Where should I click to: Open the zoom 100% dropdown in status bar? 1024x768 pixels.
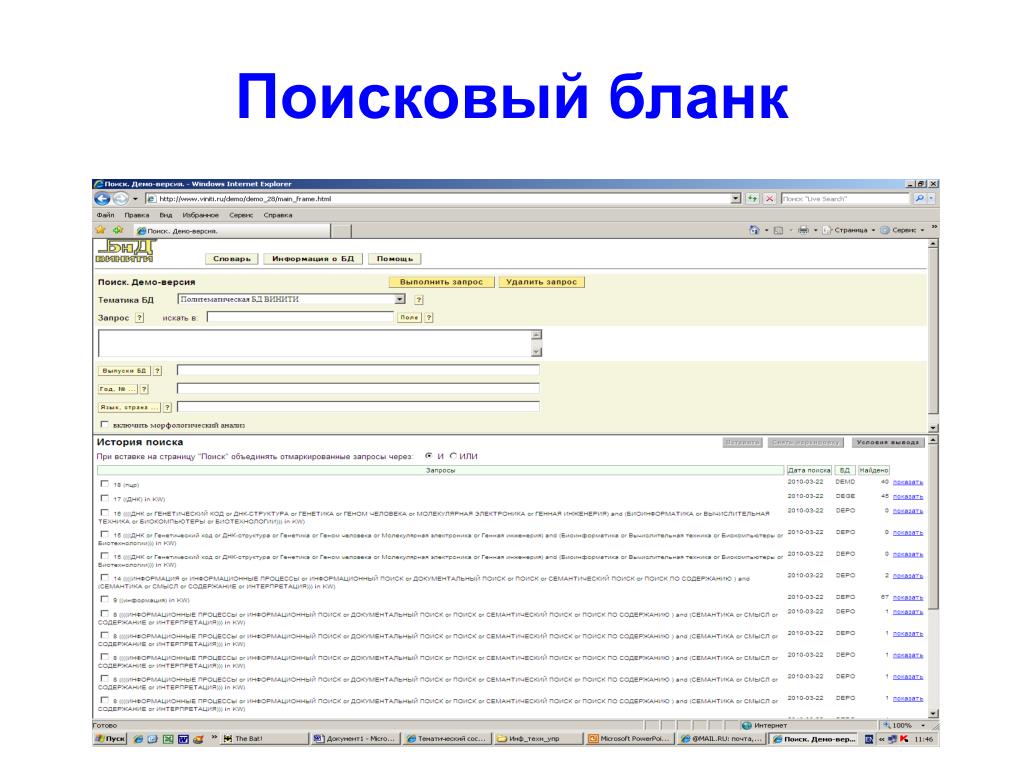pyautogui.click(x=923, y=725)
